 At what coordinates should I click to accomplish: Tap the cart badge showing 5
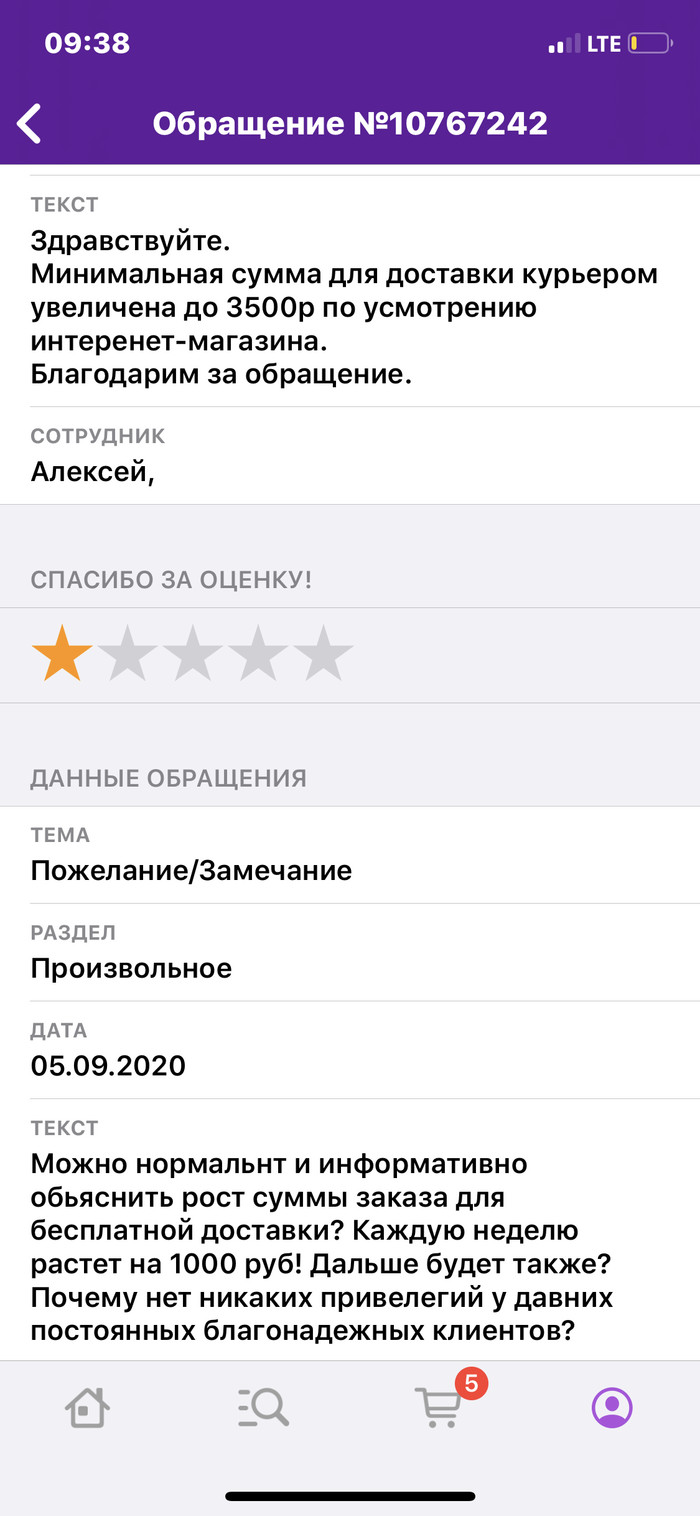pos(471,1384)
